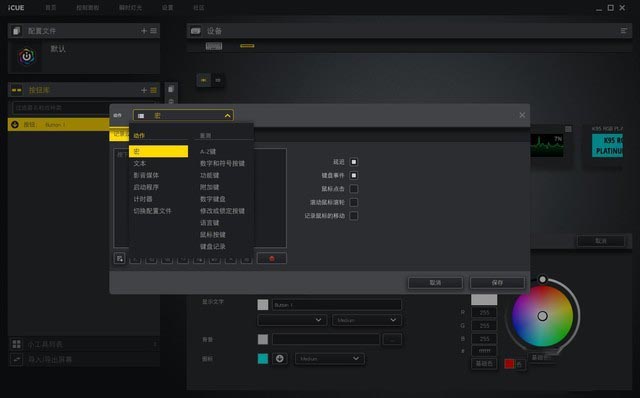
Task: Open the 设备 panel options menu icon
Action: click(x=624, y=31)
